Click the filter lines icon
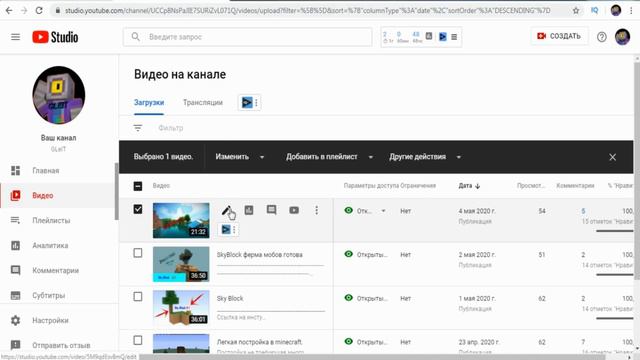The image size is (640, 360). pos(138,128)
